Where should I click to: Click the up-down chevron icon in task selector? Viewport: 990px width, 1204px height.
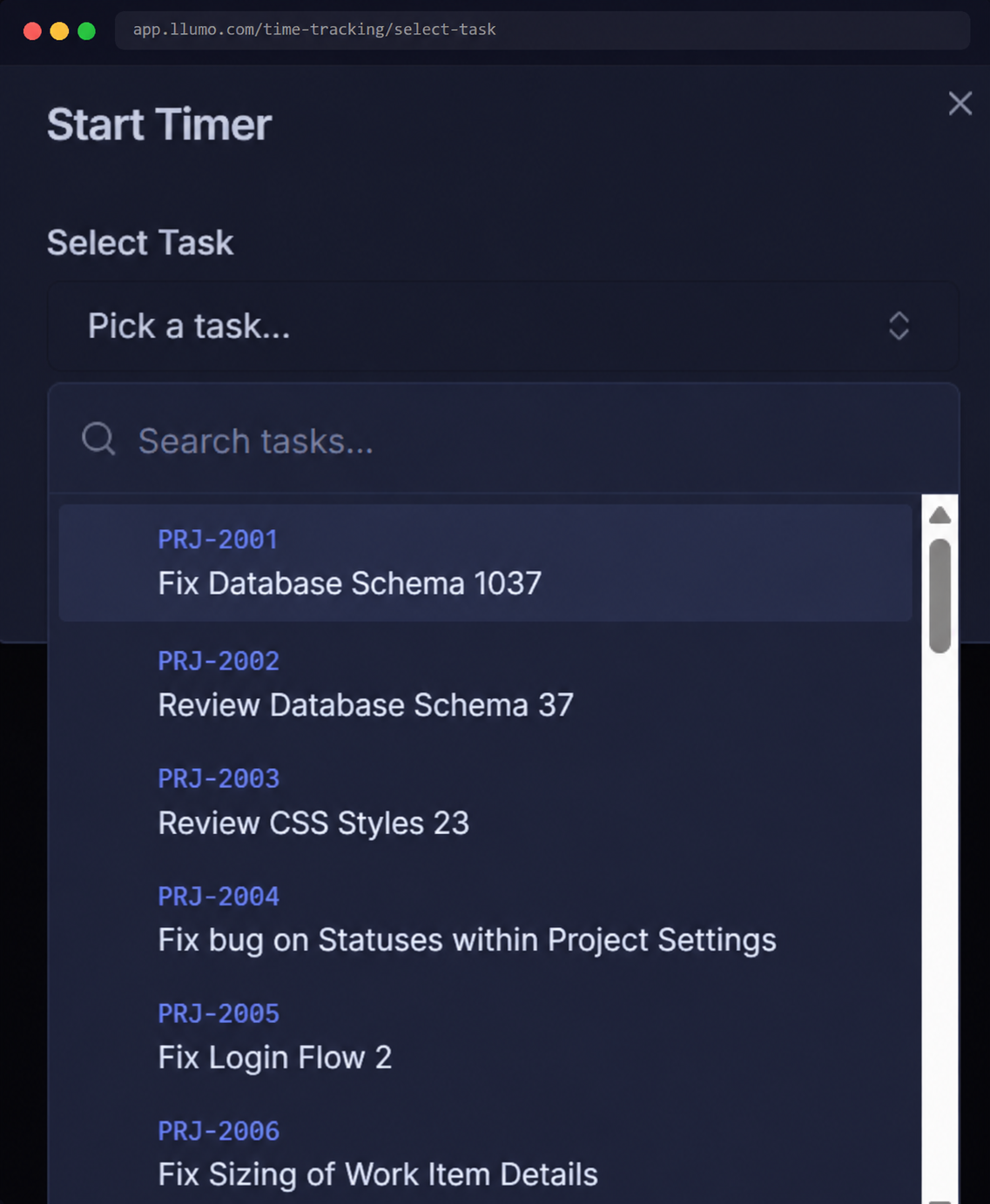(x=899, y=326)
